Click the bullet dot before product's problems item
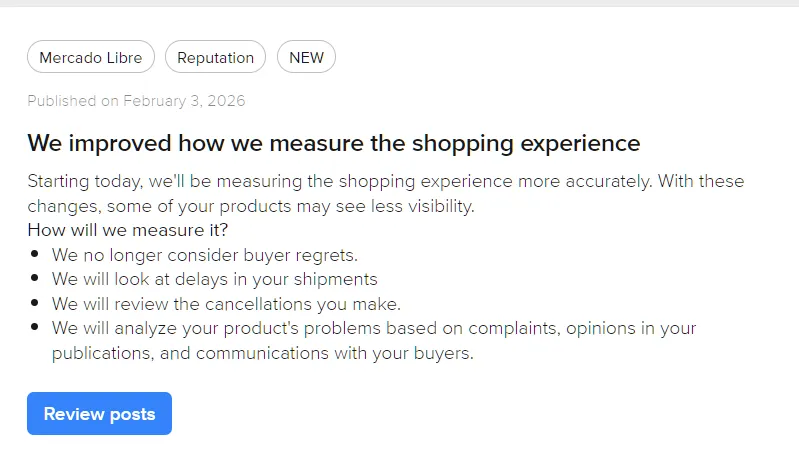Viewport: 799px width, 460px height. (35, 327)
